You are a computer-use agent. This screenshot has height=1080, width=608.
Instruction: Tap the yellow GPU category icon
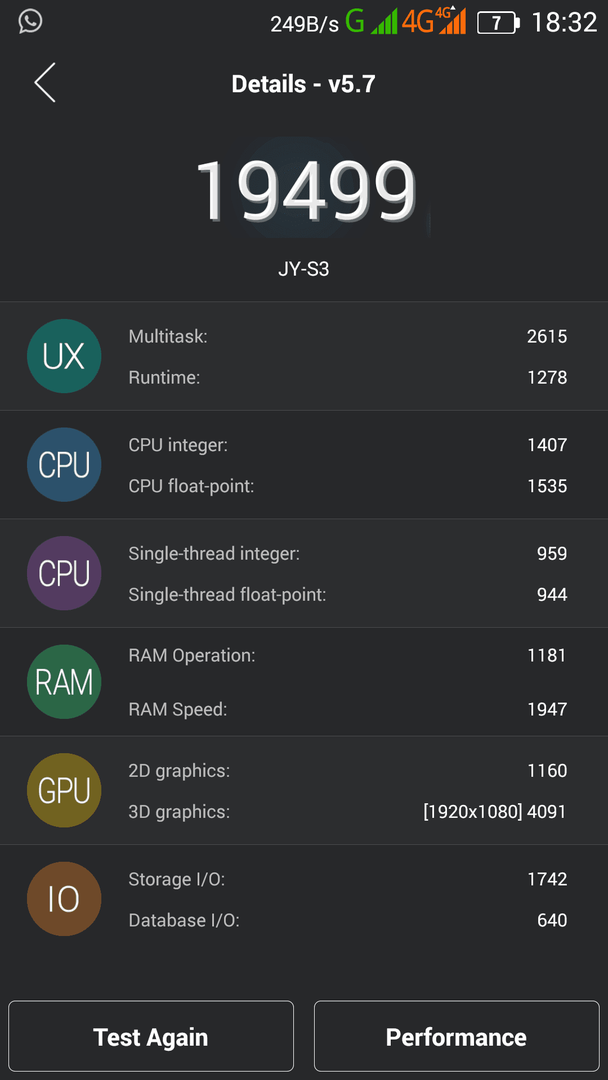pyautogui.click(x=64, y=790)
